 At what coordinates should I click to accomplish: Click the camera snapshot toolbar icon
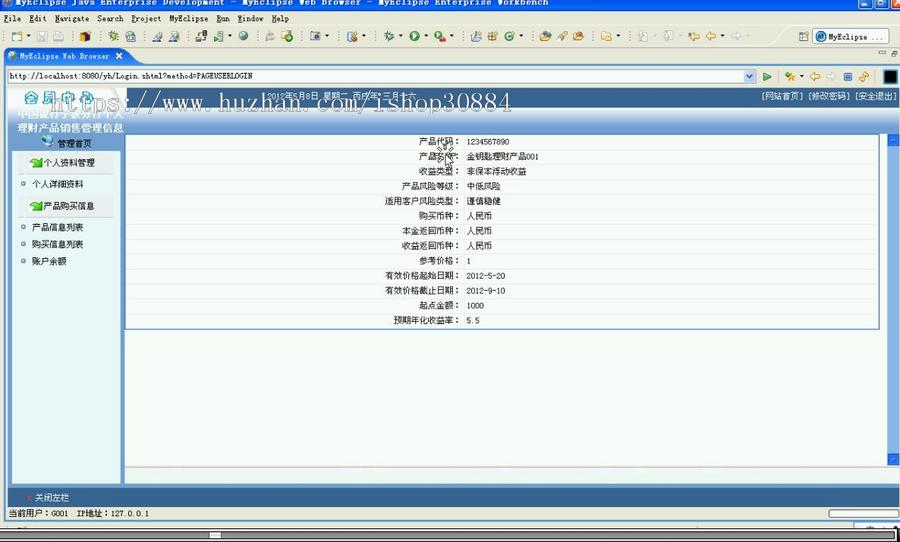[x=315, y=36]
